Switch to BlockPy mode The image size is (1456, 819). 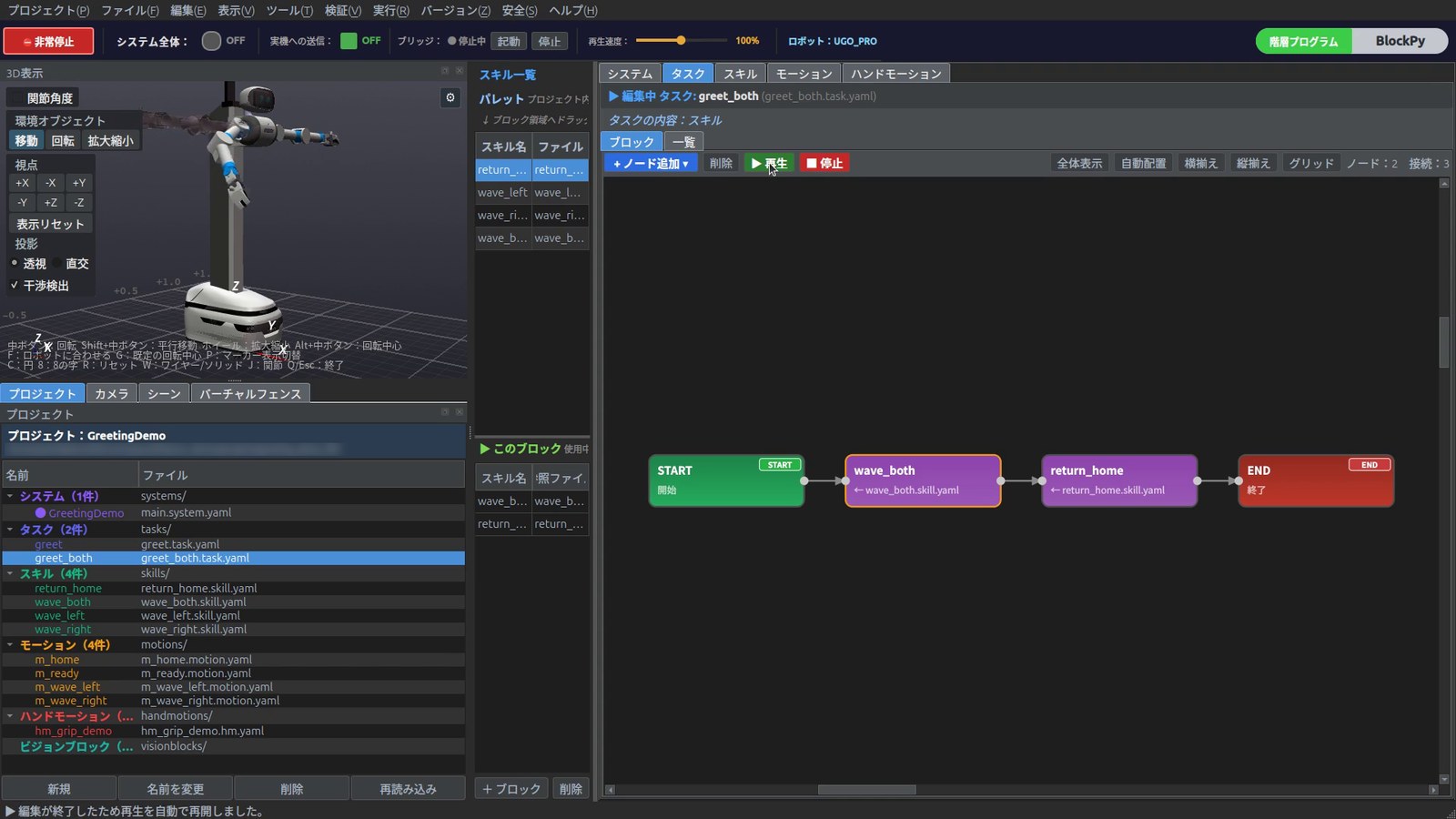(x=1400, y=41)
